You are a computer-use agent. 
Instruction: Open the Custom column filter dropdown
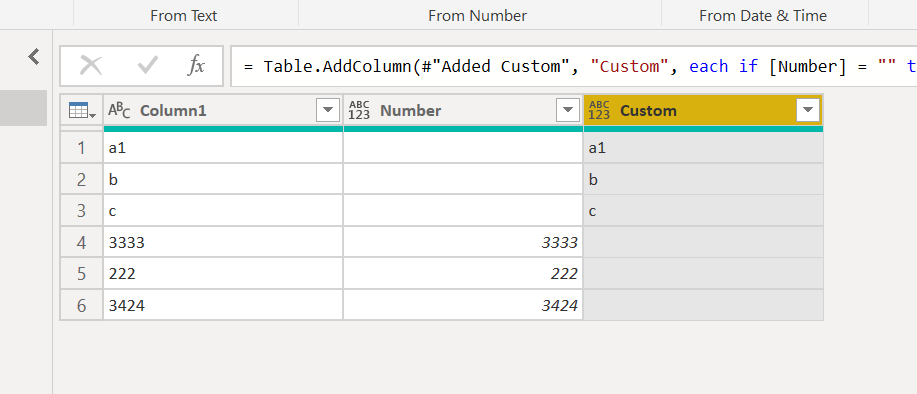coord(808,110)
